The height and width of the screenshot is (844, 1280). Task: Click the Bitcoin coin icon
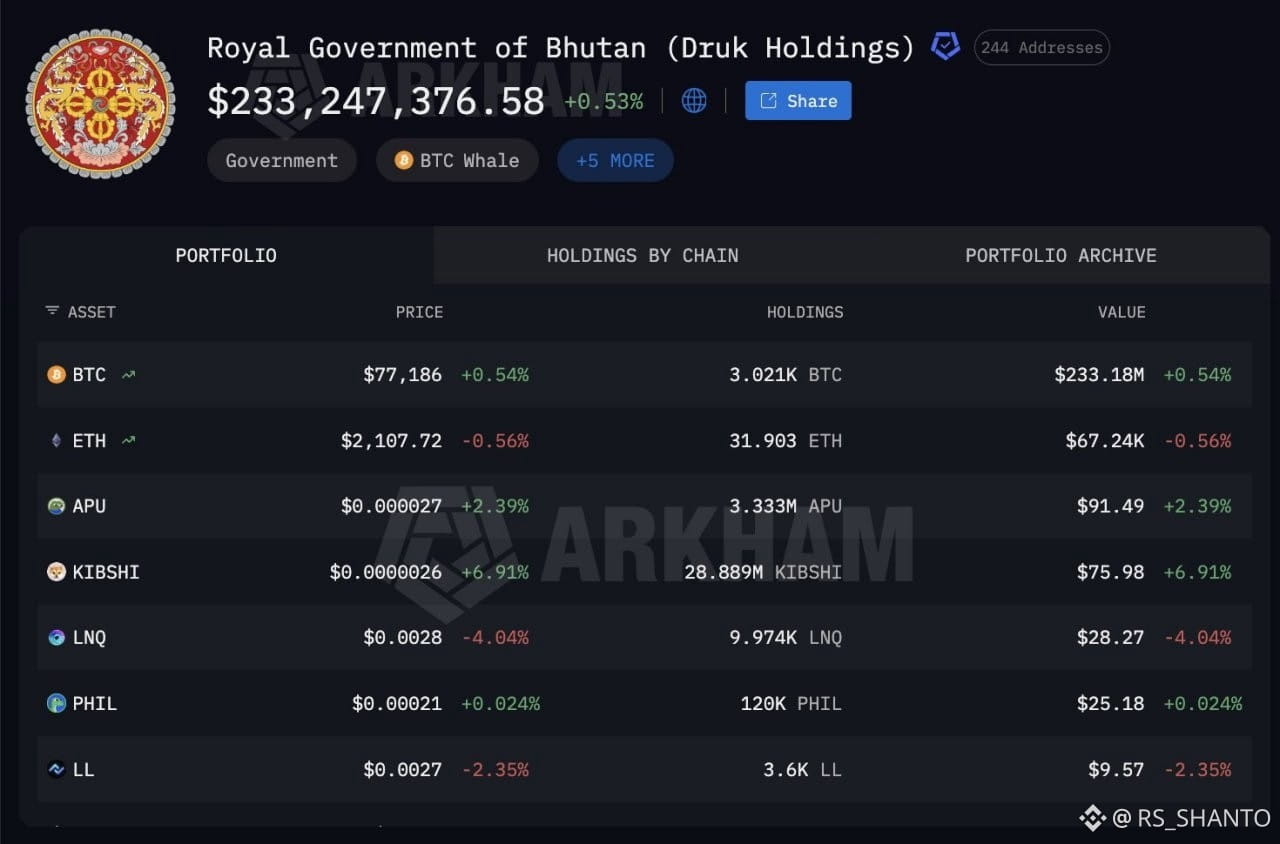[x=57, y=375]
